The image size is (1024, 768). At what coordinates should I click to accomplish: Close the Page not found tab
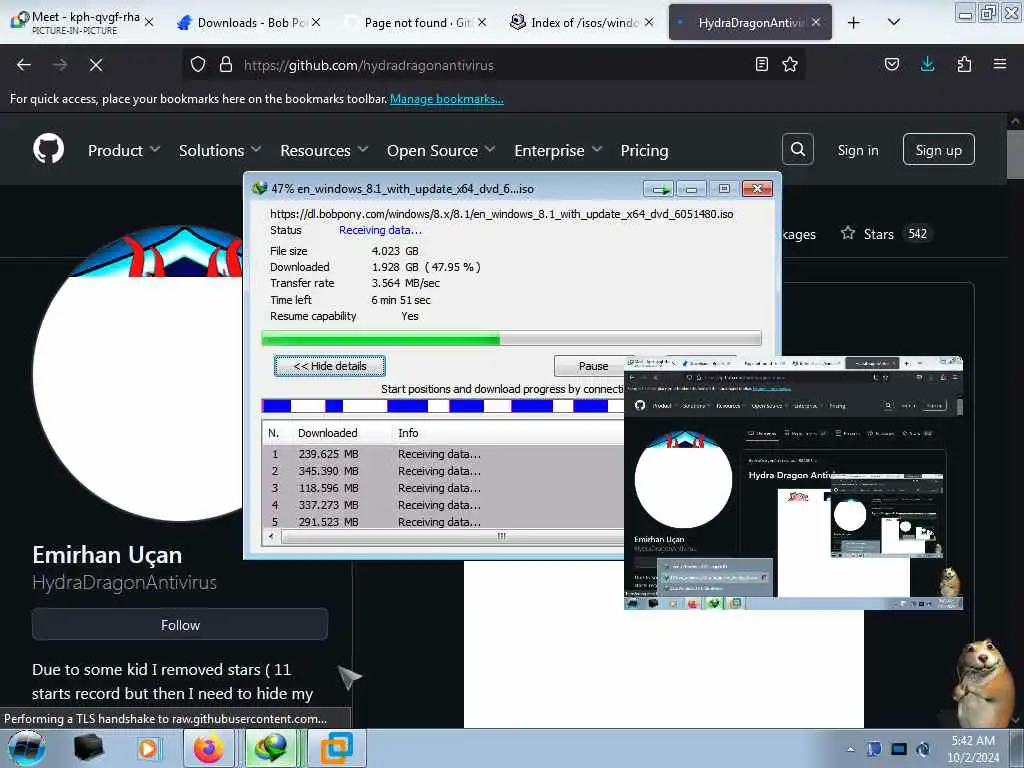[482, 23]
